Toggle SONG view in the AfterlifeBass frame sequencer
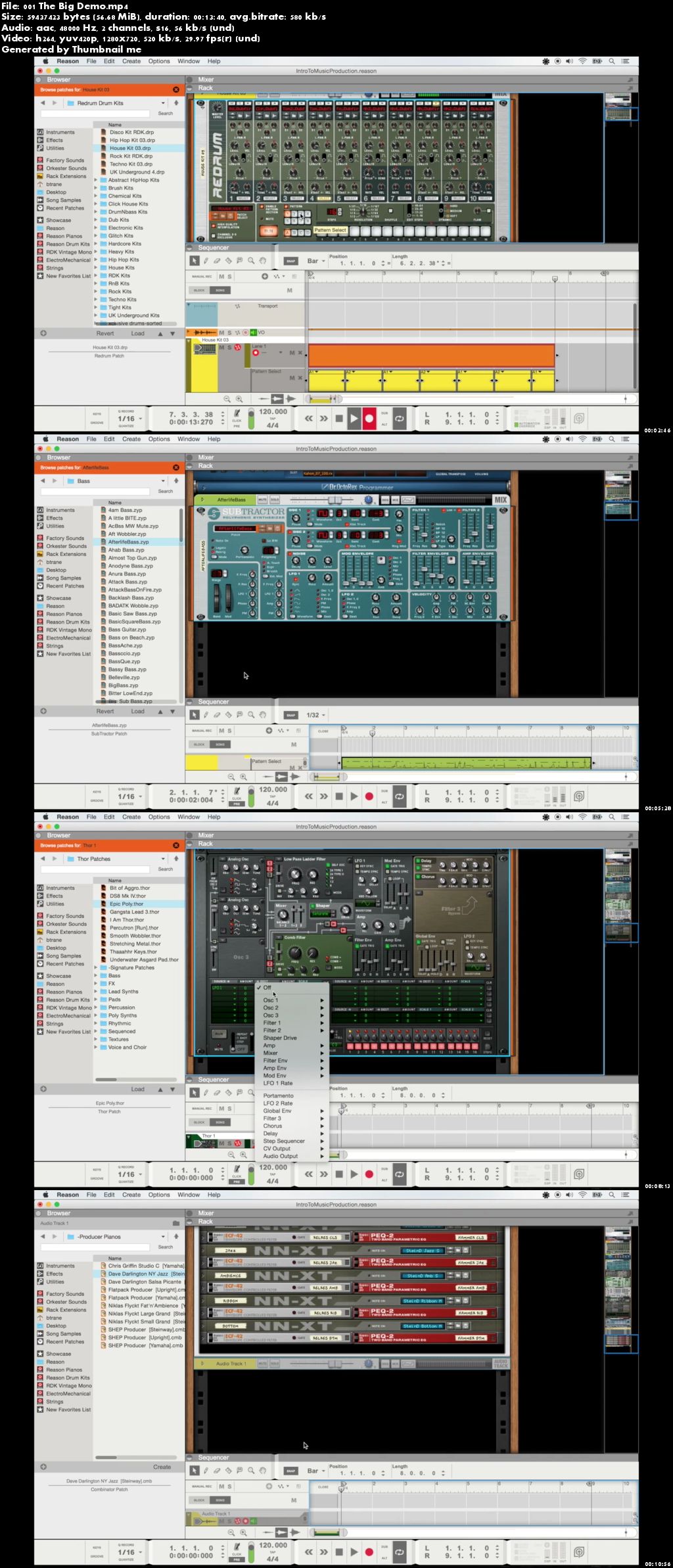 (x=220, y=745)
